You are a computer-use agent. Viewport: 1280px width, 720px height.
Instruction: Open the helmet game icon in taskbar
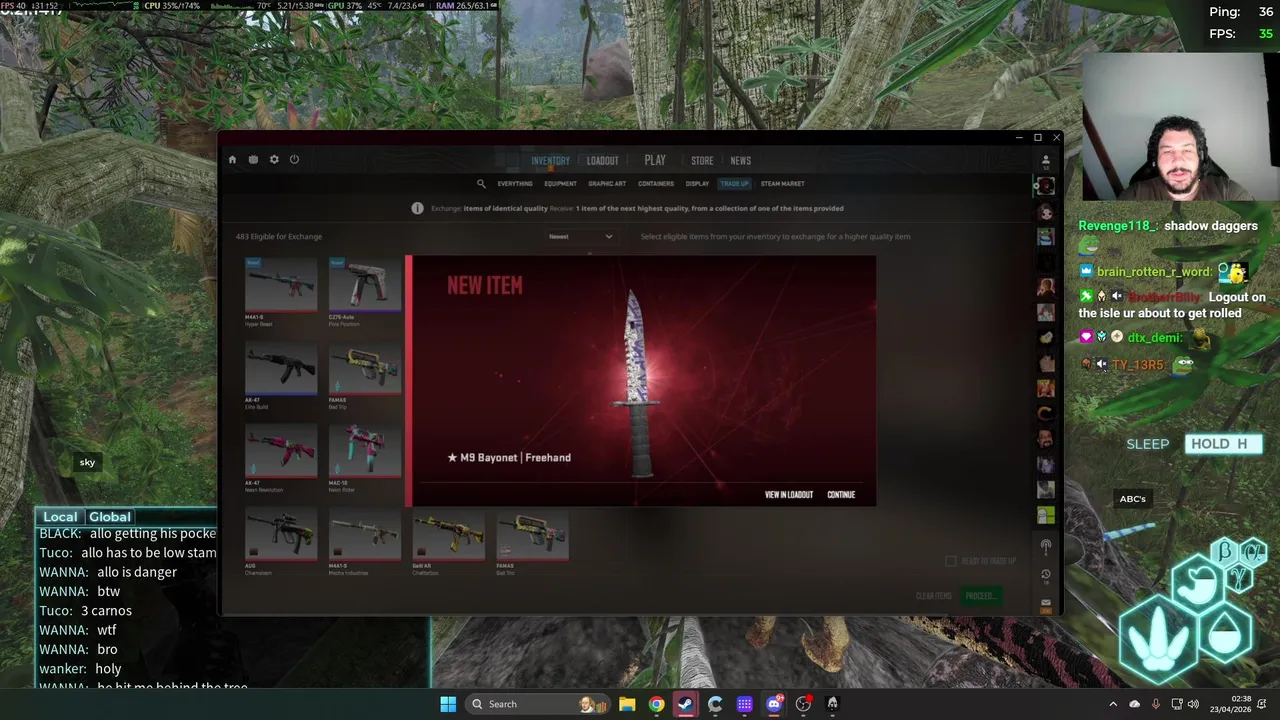[832, 704]
